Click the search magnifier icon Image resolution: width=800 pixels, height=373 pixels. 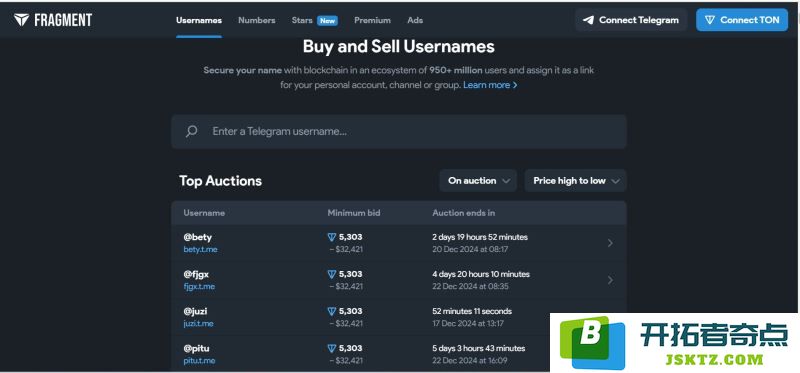[191, 131]
